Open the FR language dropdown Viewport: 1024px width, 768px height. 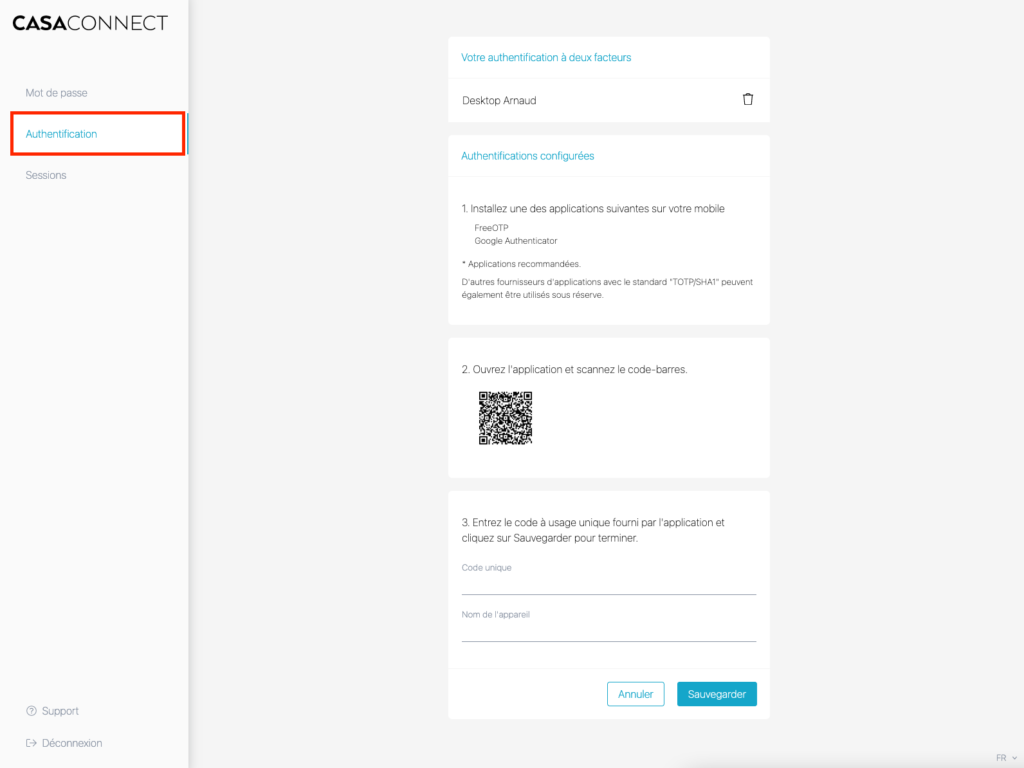pyautogui.click(x=1000, y=758)
